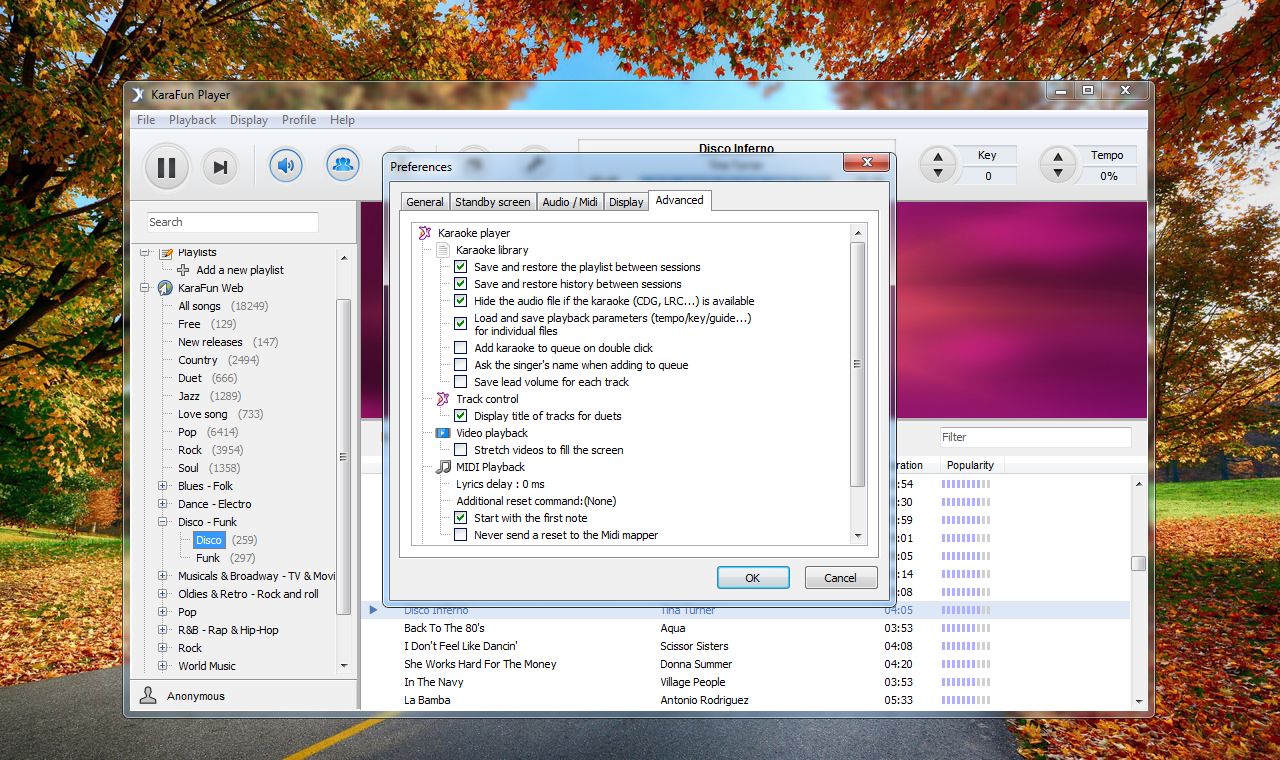
Task: Click the blue singers group icon
Action: tap(343, 164)
